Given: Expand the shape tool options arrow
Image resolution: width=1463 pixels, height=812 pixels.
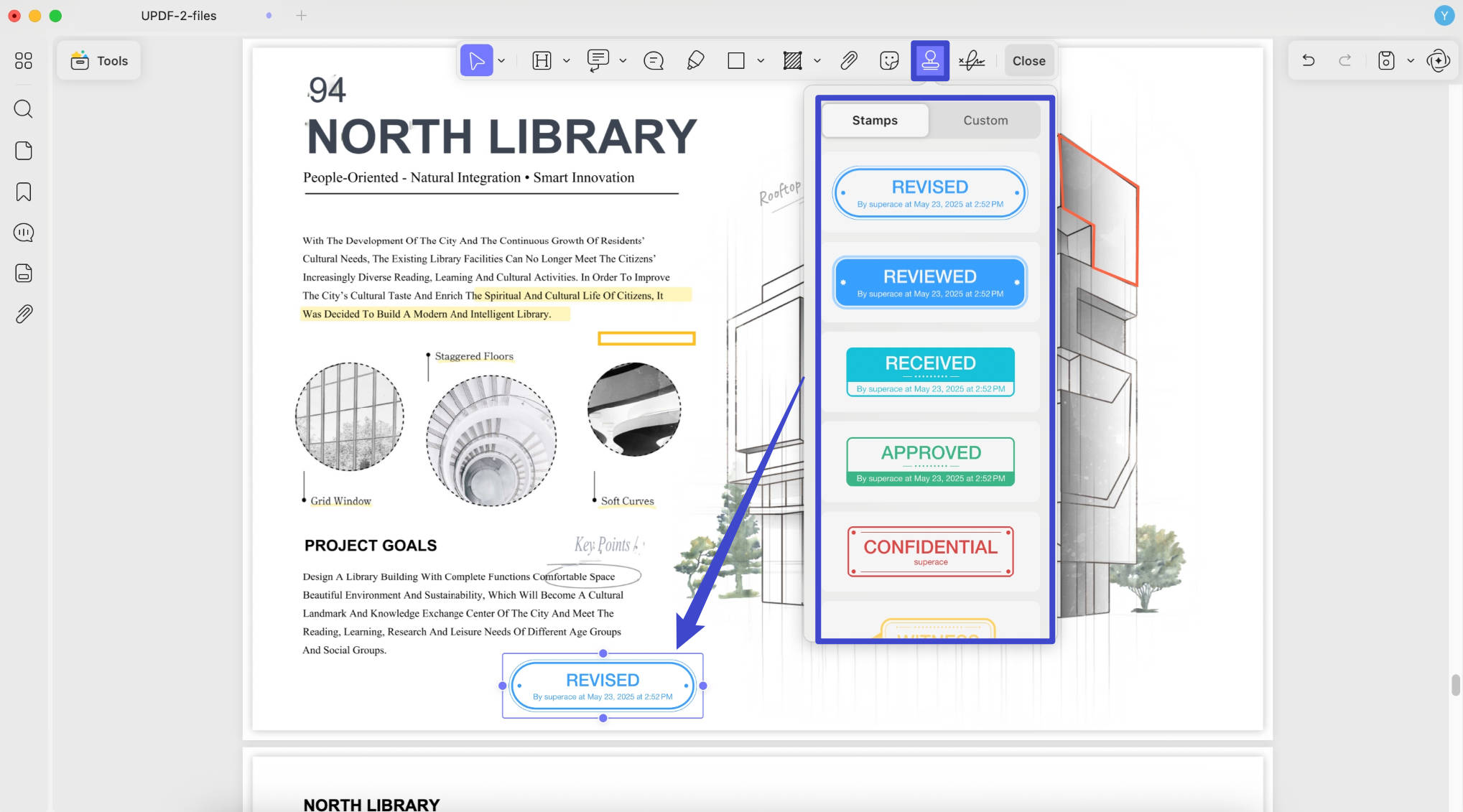Looking at the screenshot, I should click(761, 61).
